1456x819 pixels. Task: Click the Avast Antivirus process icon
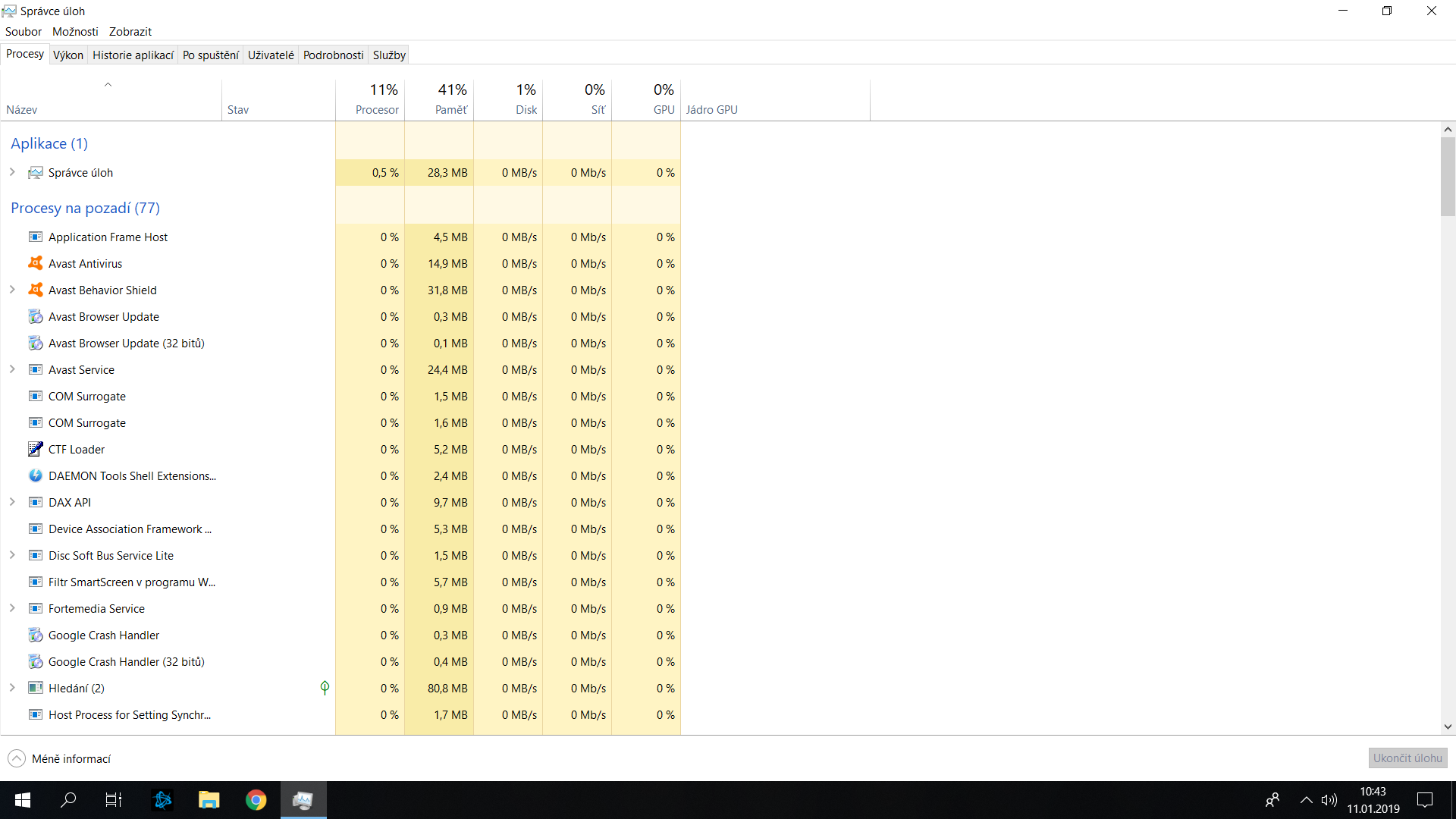pos(36,263)
